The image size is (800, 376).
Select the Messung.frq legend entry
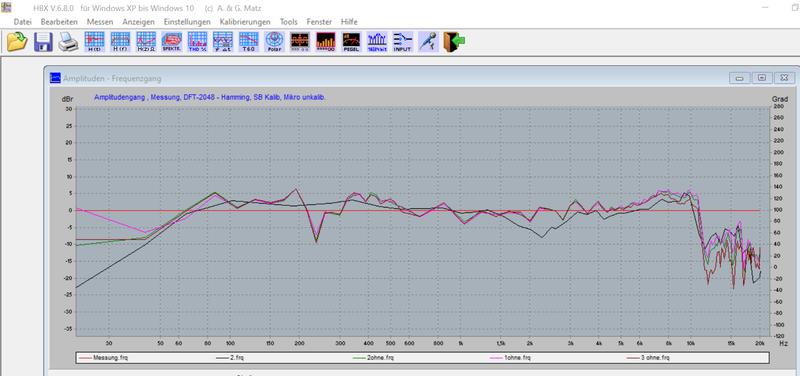(103, 358)
